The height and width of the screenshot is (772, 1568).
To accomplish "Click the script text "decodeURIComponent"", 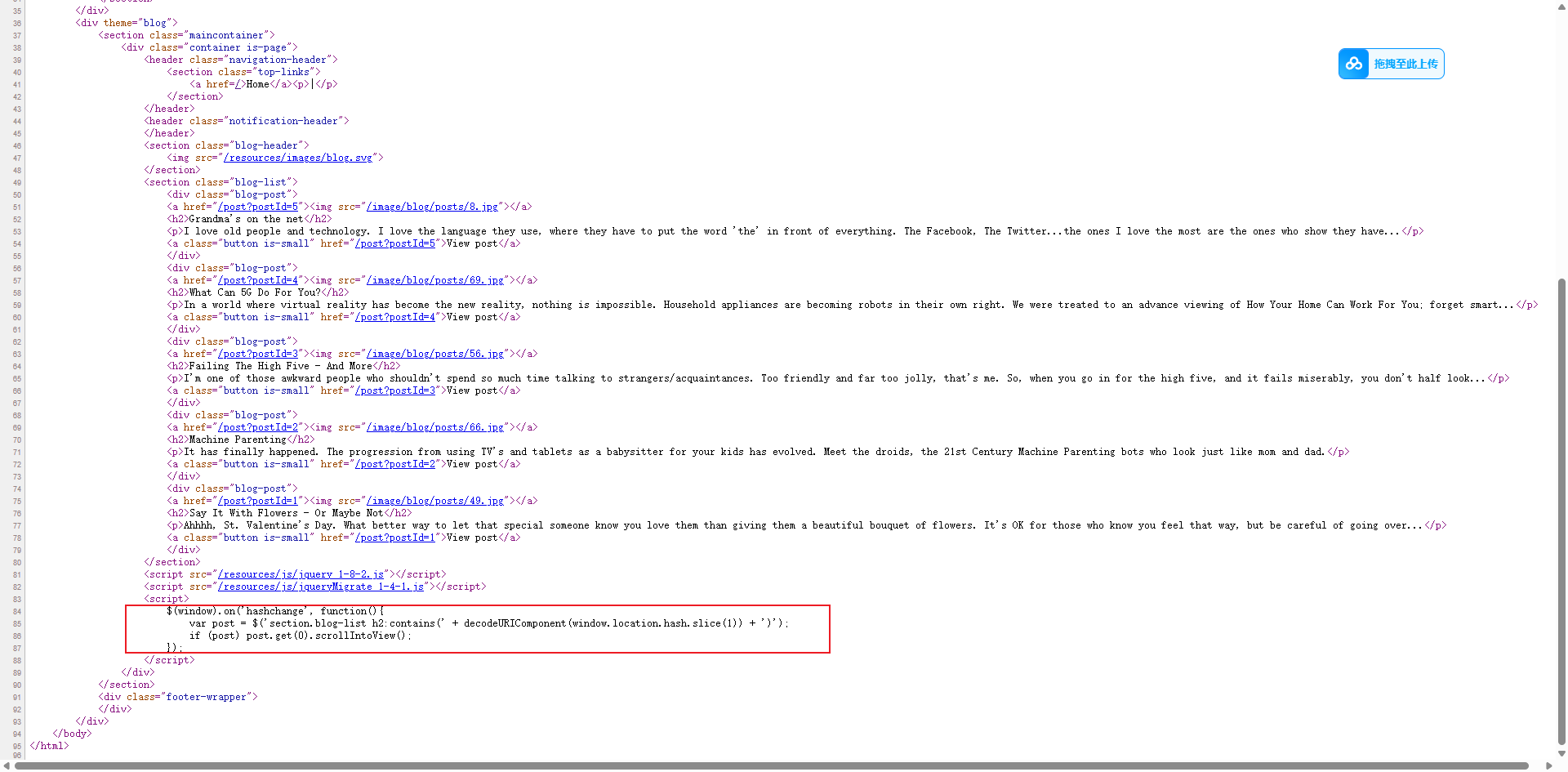I will (x=515, y=623).
